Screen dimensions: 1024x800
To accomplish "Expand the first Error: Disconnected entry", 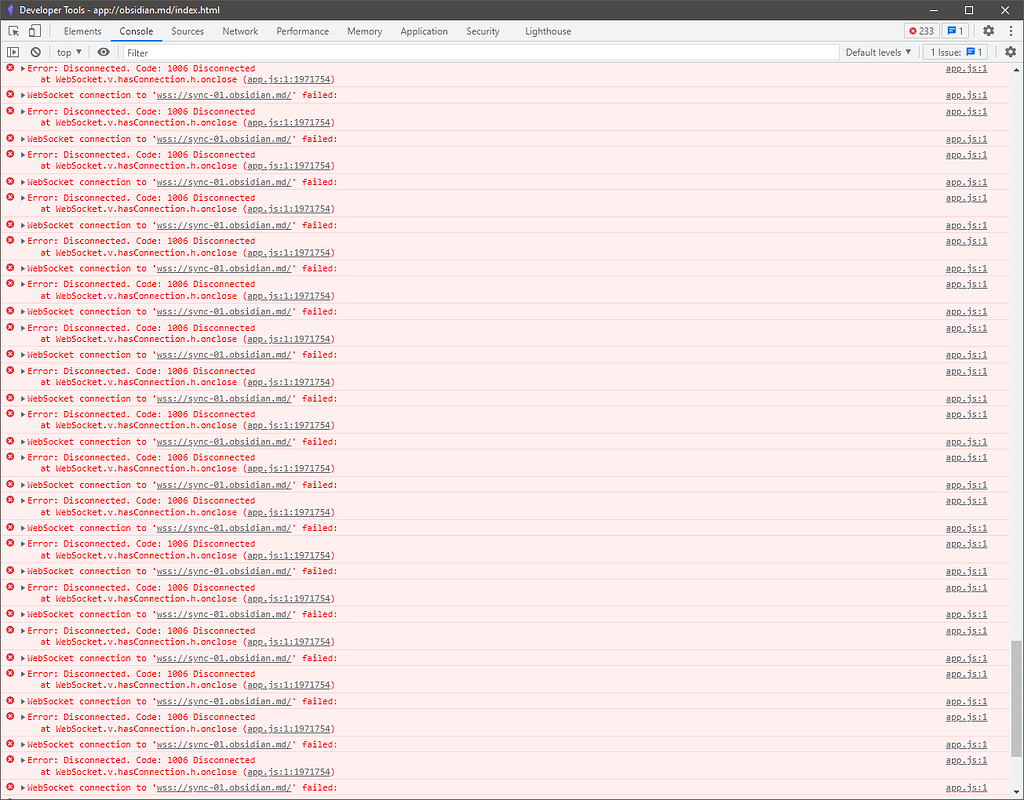I will coord(23,69).
